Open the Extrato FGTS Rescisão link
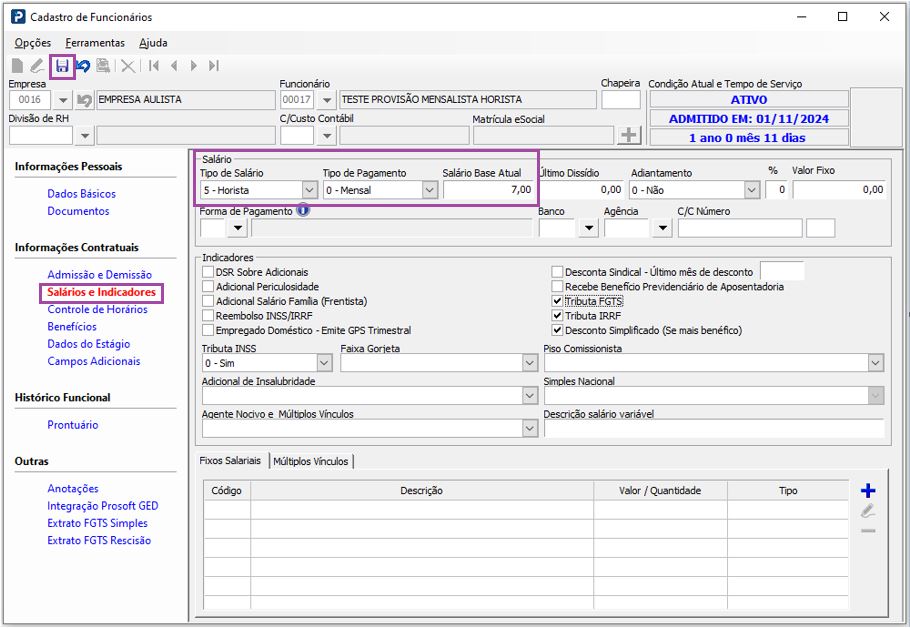 pos(99,540)
